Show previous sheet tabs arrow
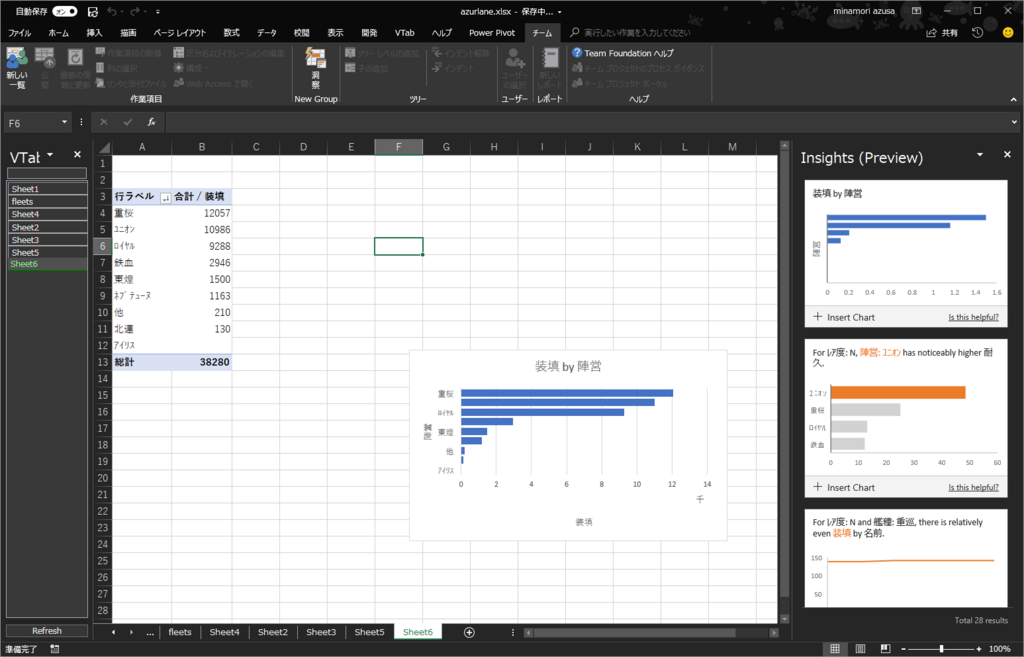This screenshot has width=1024, height=657. pyautogui.click(x=114, y=632)
